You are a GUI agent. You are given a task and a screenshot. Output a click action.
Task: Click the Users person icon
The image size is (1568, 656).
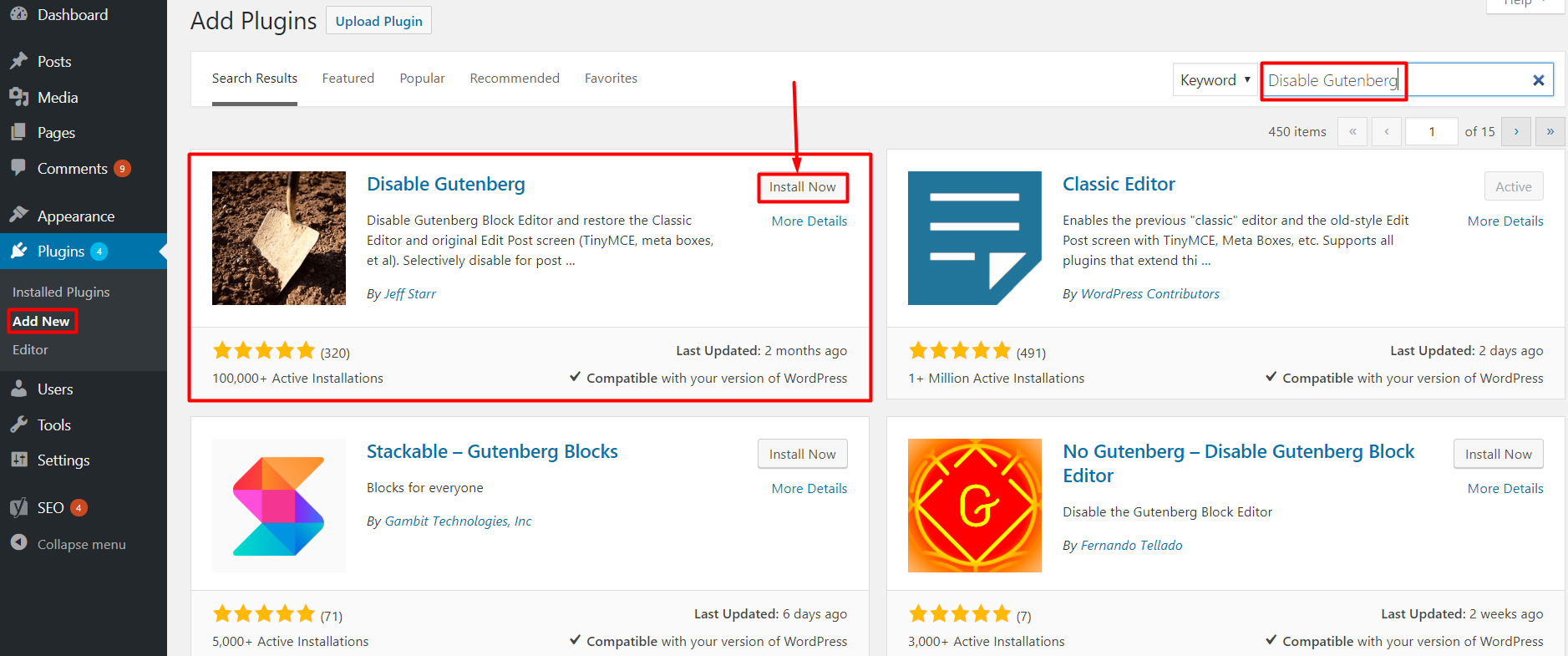(x=18, y=389)
